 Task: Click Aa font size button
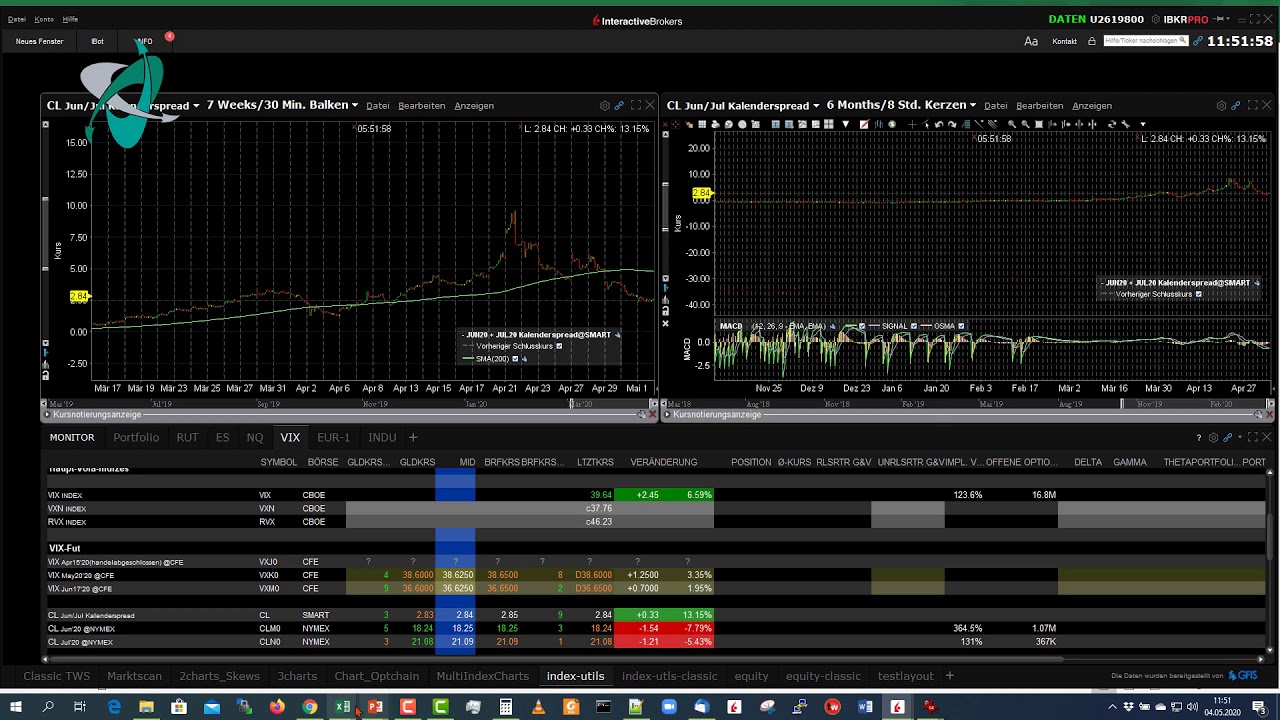pos(1031,41)
